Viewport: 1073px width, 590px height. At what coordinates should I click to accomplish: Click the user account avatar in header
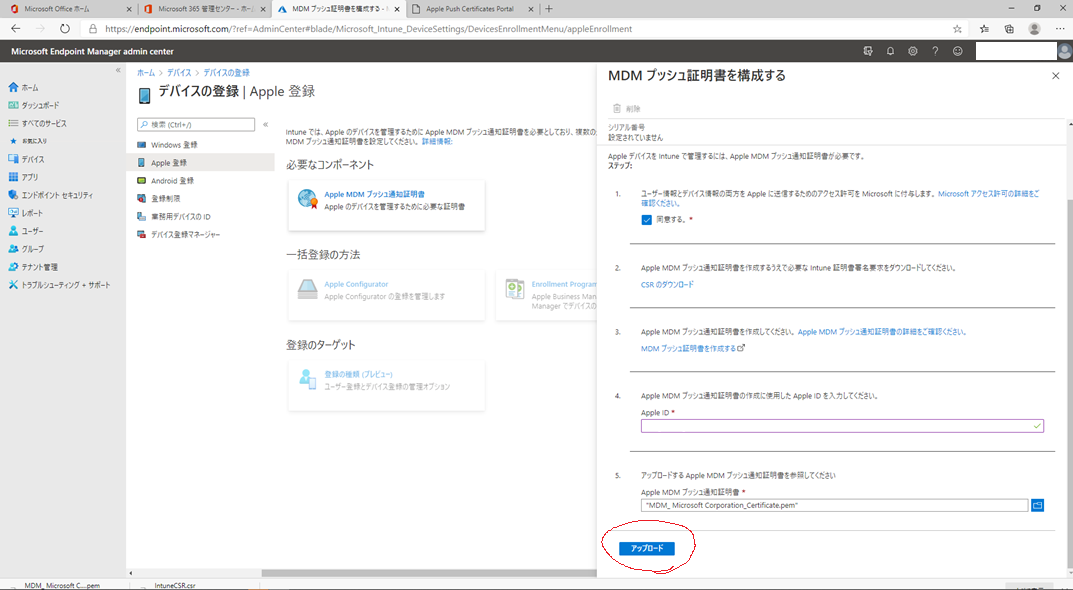(1064, 51)
